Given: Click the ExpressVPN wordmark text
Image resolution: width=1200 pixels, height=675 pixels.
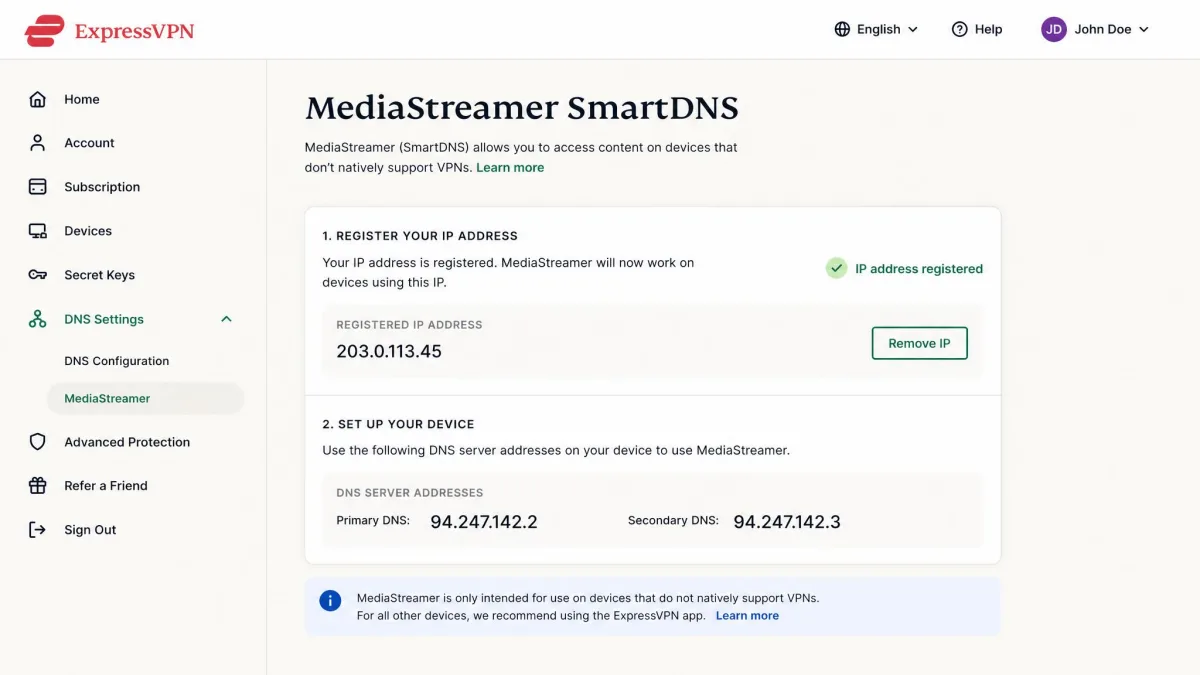Looking at the screenshot, I should [134, 31].
